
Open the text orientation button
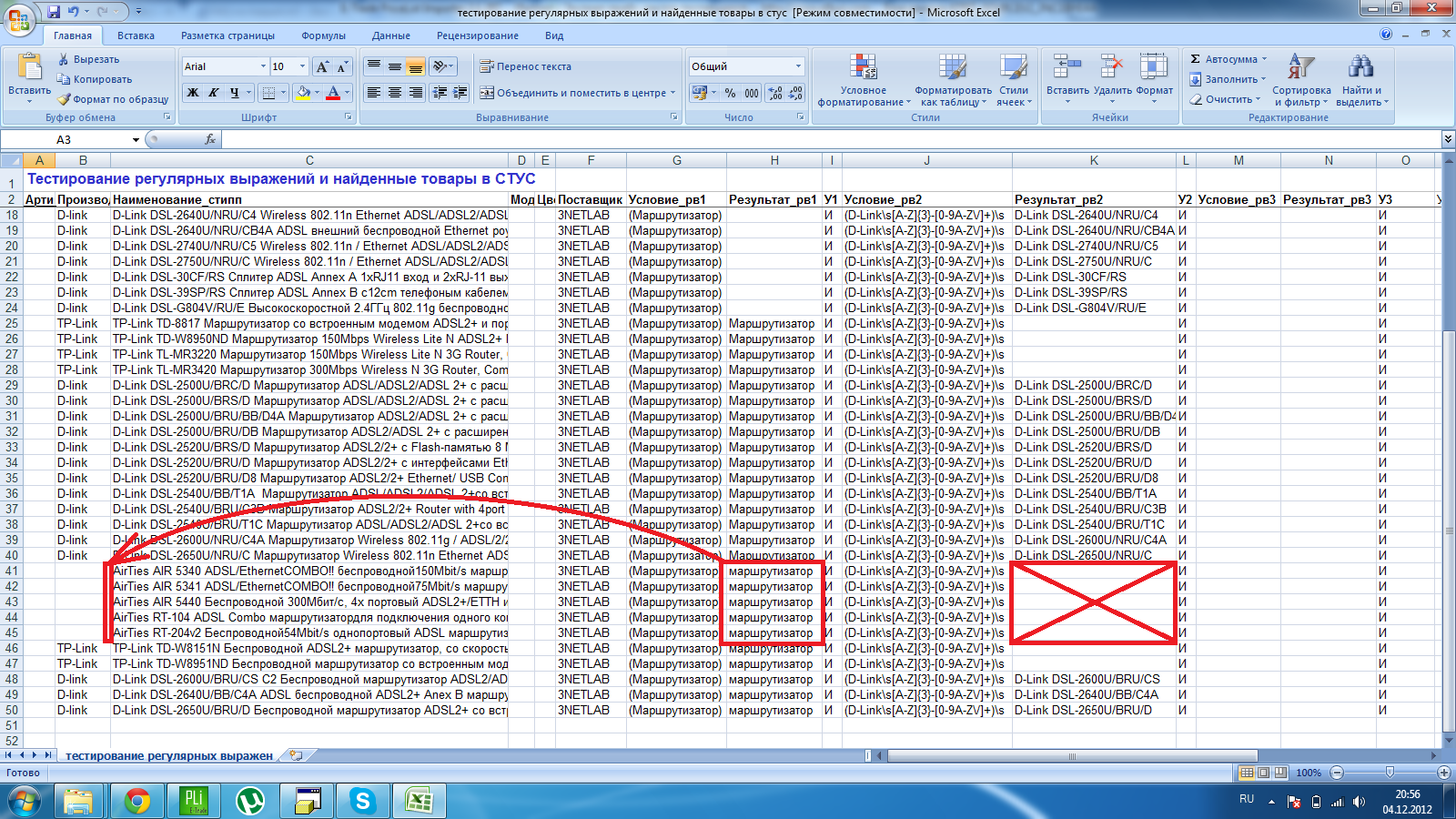[443, 66]
